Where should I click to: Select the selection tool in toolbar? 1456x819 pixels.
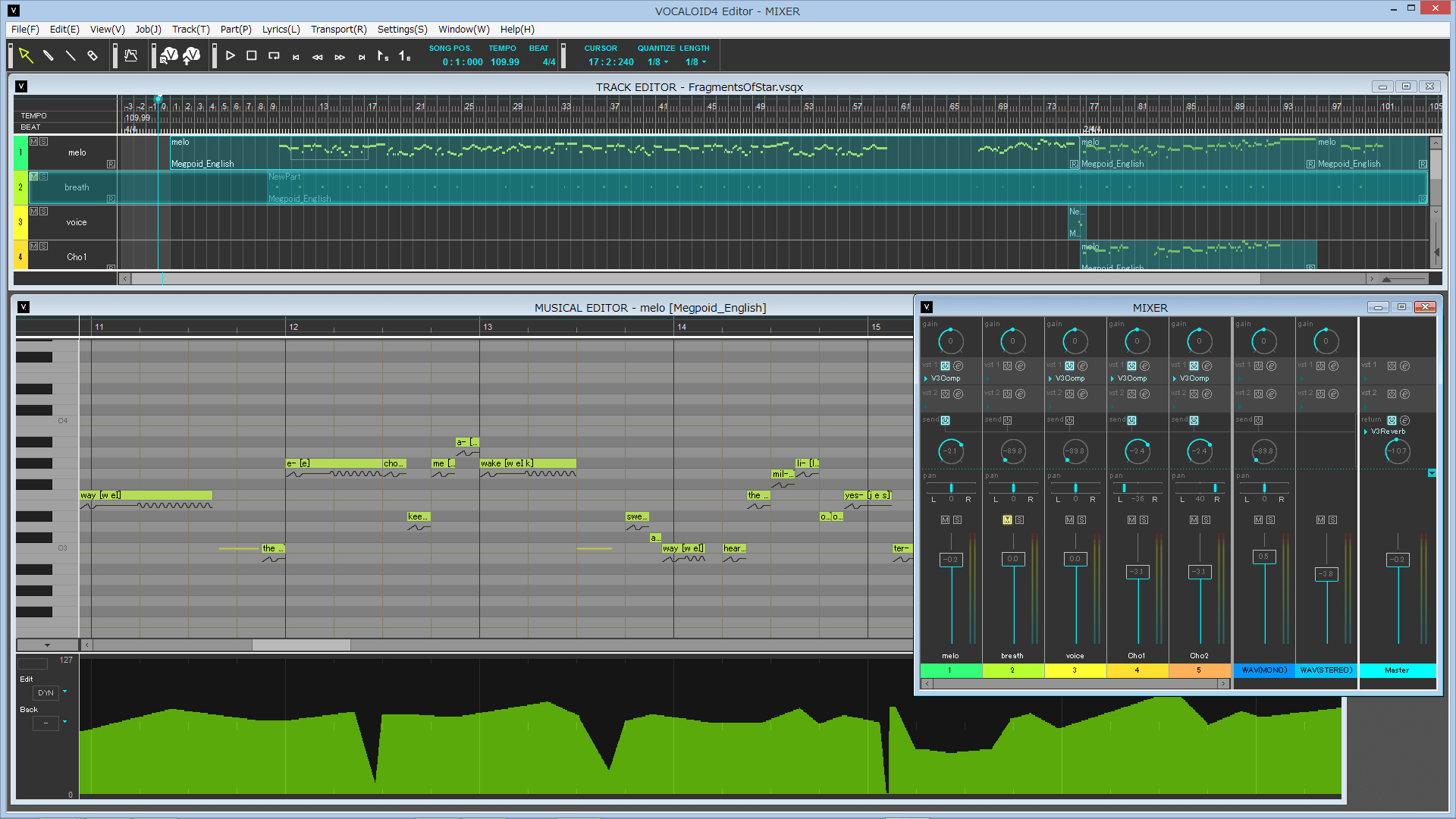[26, 58]
